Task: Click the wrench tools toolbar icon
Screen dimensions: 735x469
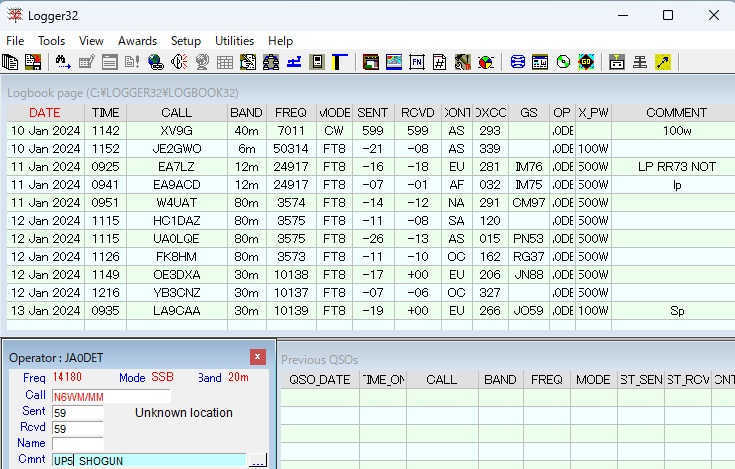Action: tap(462, 62)
